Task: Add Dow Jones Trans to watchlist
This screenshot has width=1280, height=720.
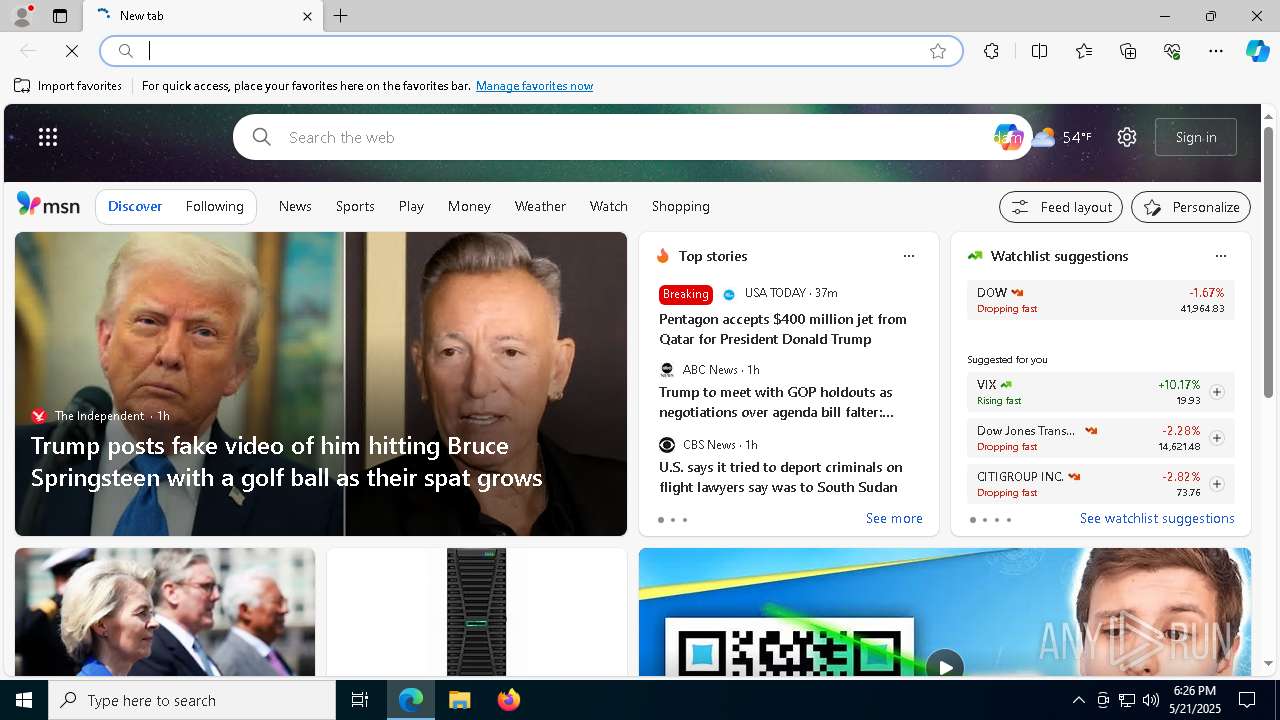Action: point(1217,438)
